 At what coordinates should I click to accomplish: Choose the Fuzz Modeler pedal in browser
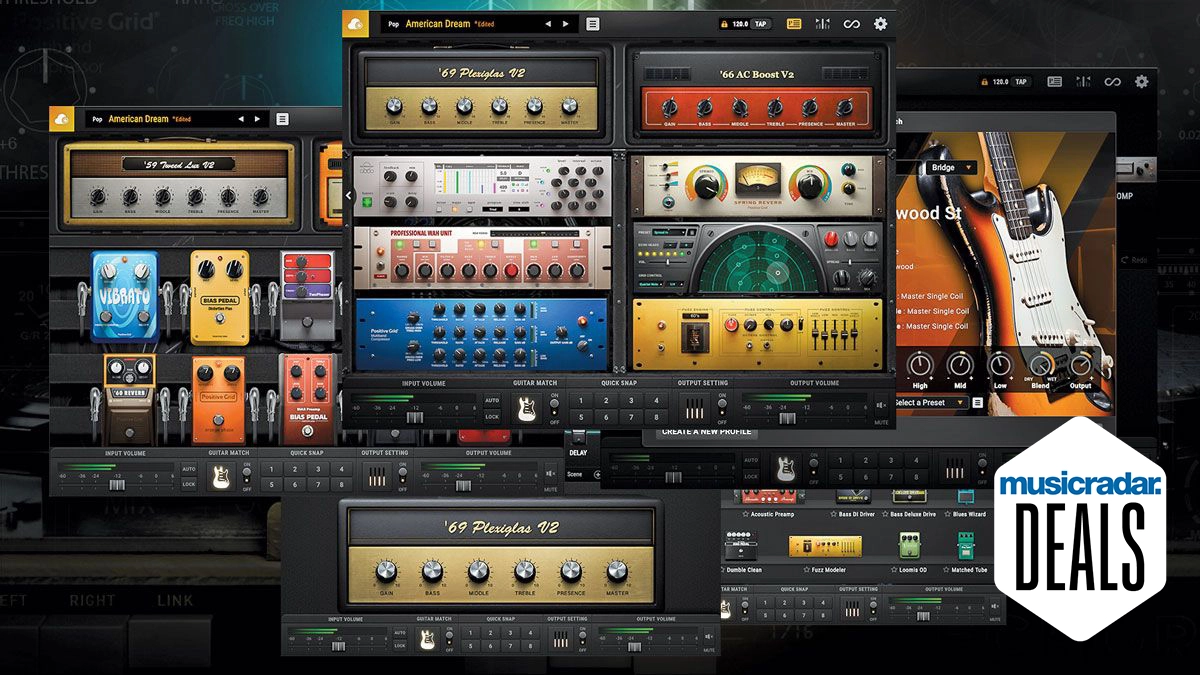click(824, 546)
